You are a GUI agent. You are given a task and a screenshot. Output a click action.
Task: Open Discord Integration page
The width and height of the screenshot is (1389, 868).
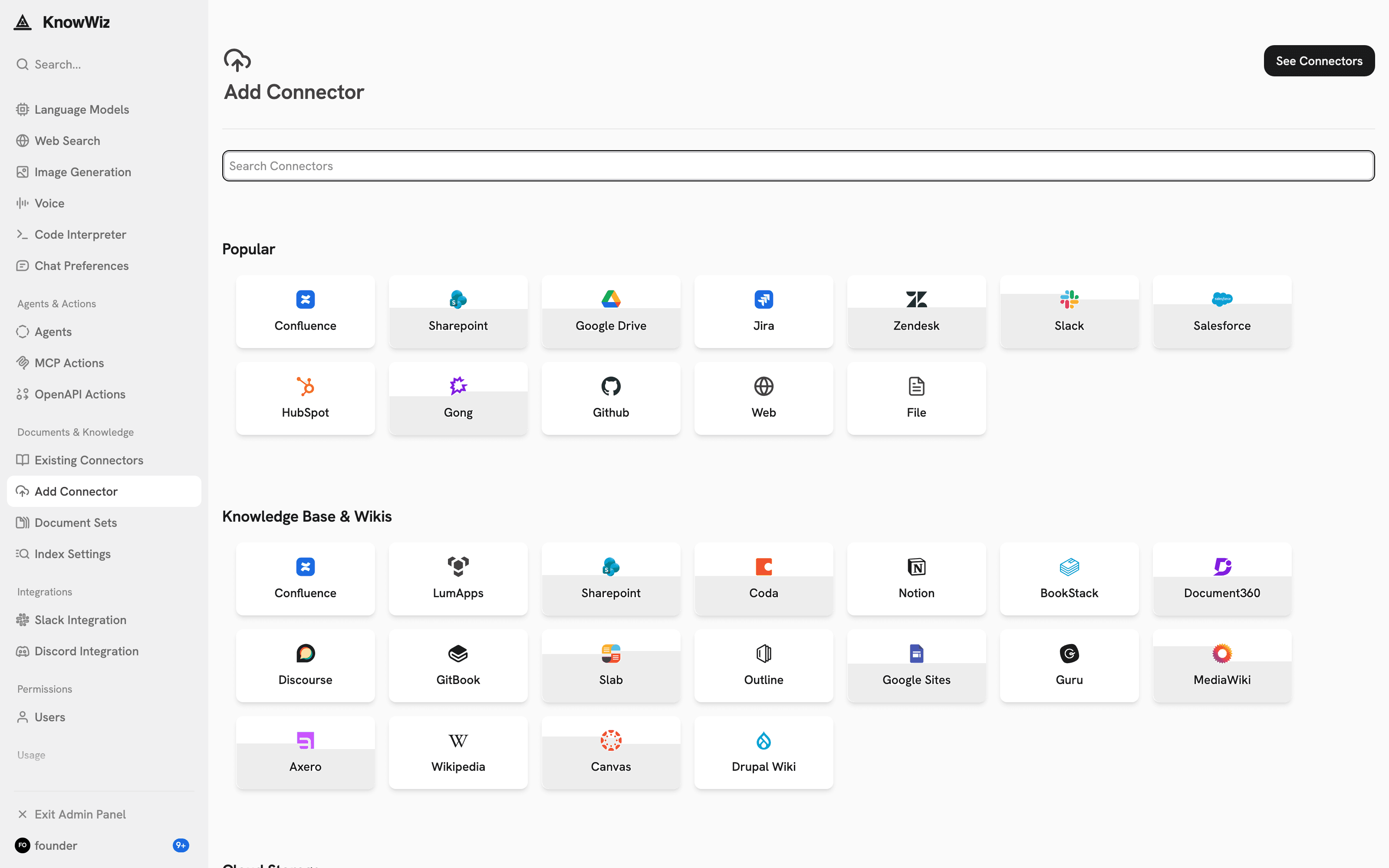pos(104,651)
